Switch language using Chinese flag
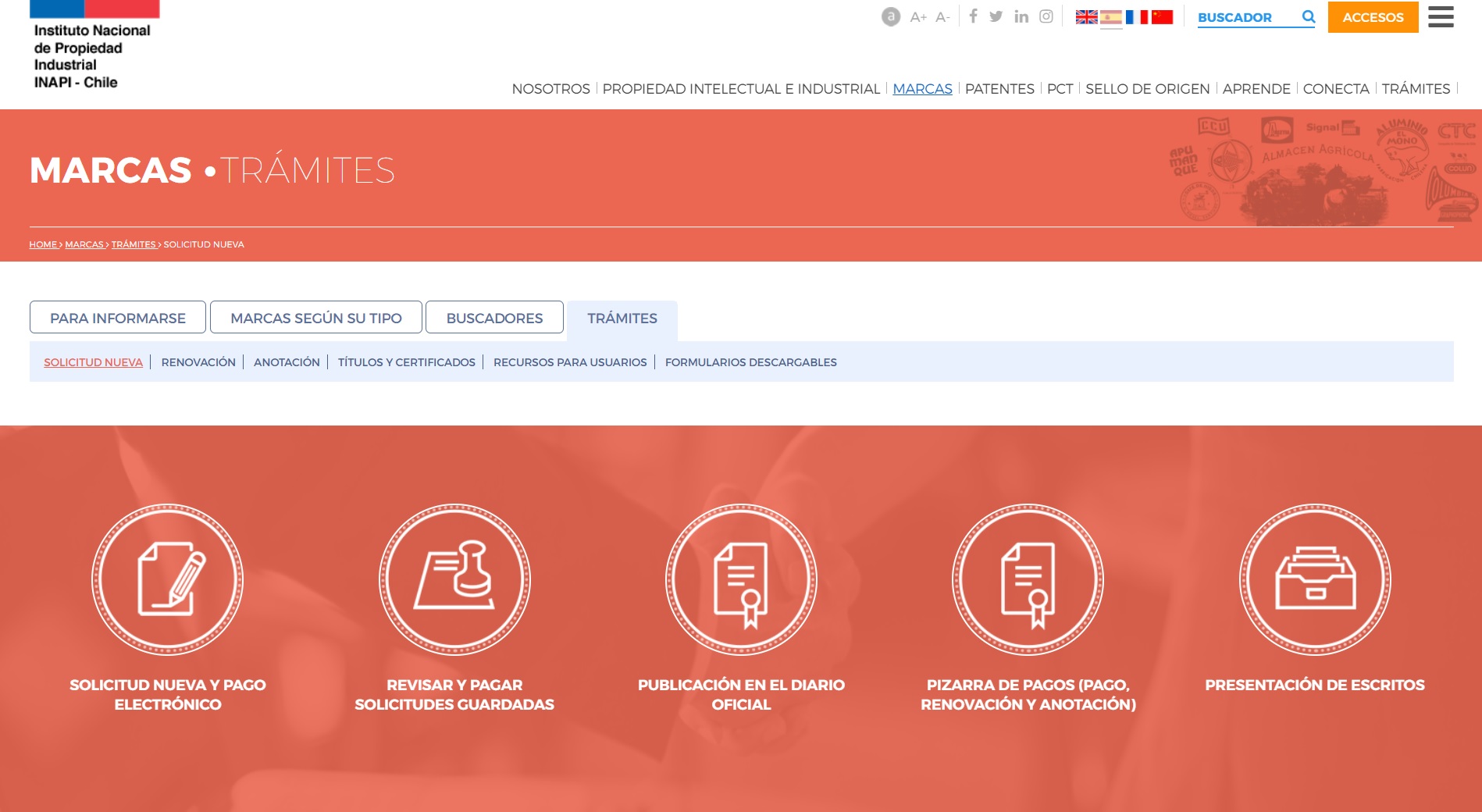Image resolution: width=1482 pixels, height=812 pixels. tap(1162, 17)
